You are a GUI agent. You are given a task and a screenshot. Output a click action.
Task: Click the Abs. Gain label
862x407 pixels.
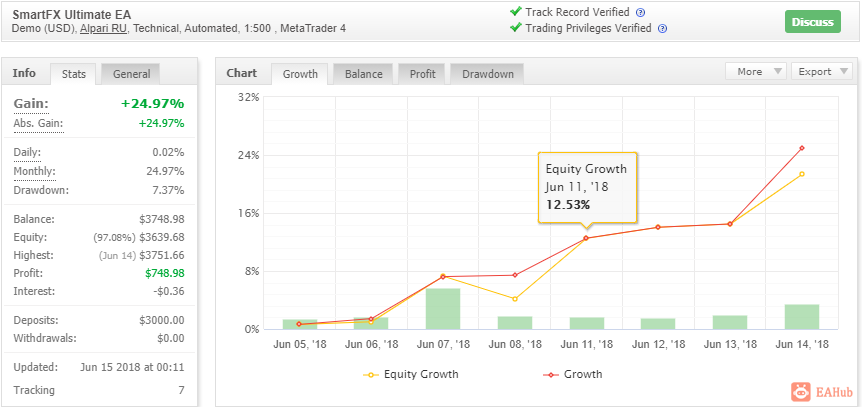38,123
